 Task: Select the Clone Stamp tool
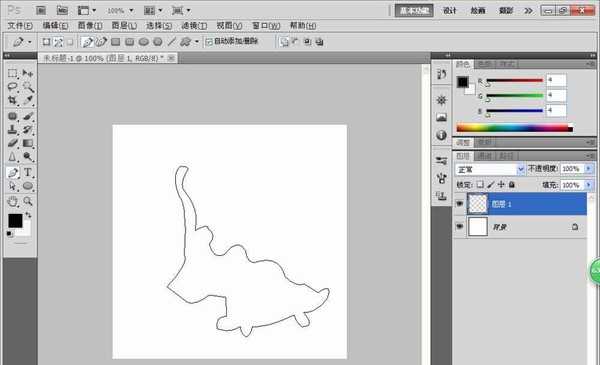[x=13, y=129]
